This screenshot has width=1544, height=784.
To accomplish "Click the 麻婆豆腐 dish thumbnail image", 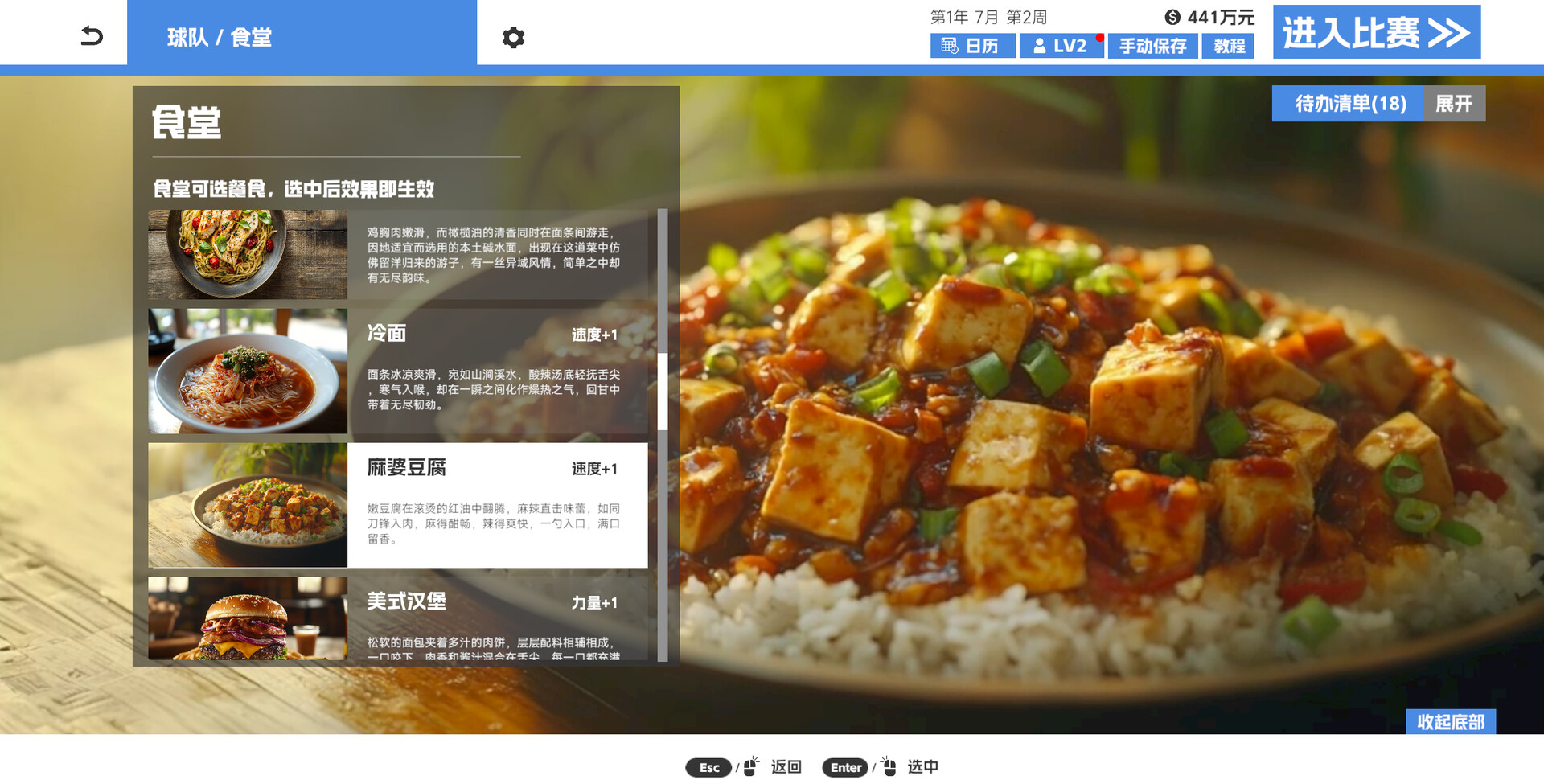I will point(247,505).
